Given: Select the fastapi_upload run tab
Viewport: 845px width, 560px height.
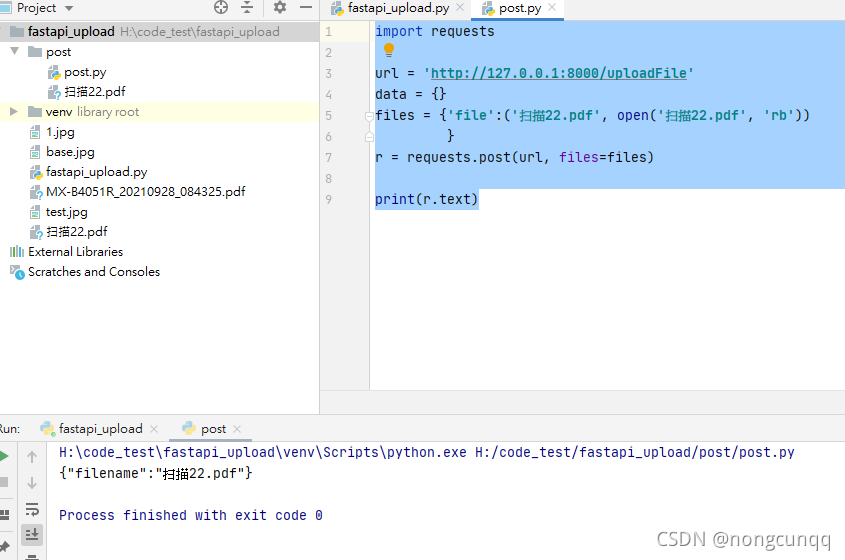Looking at the screenshot, I should pyautogui.click(x=100, y=428).
